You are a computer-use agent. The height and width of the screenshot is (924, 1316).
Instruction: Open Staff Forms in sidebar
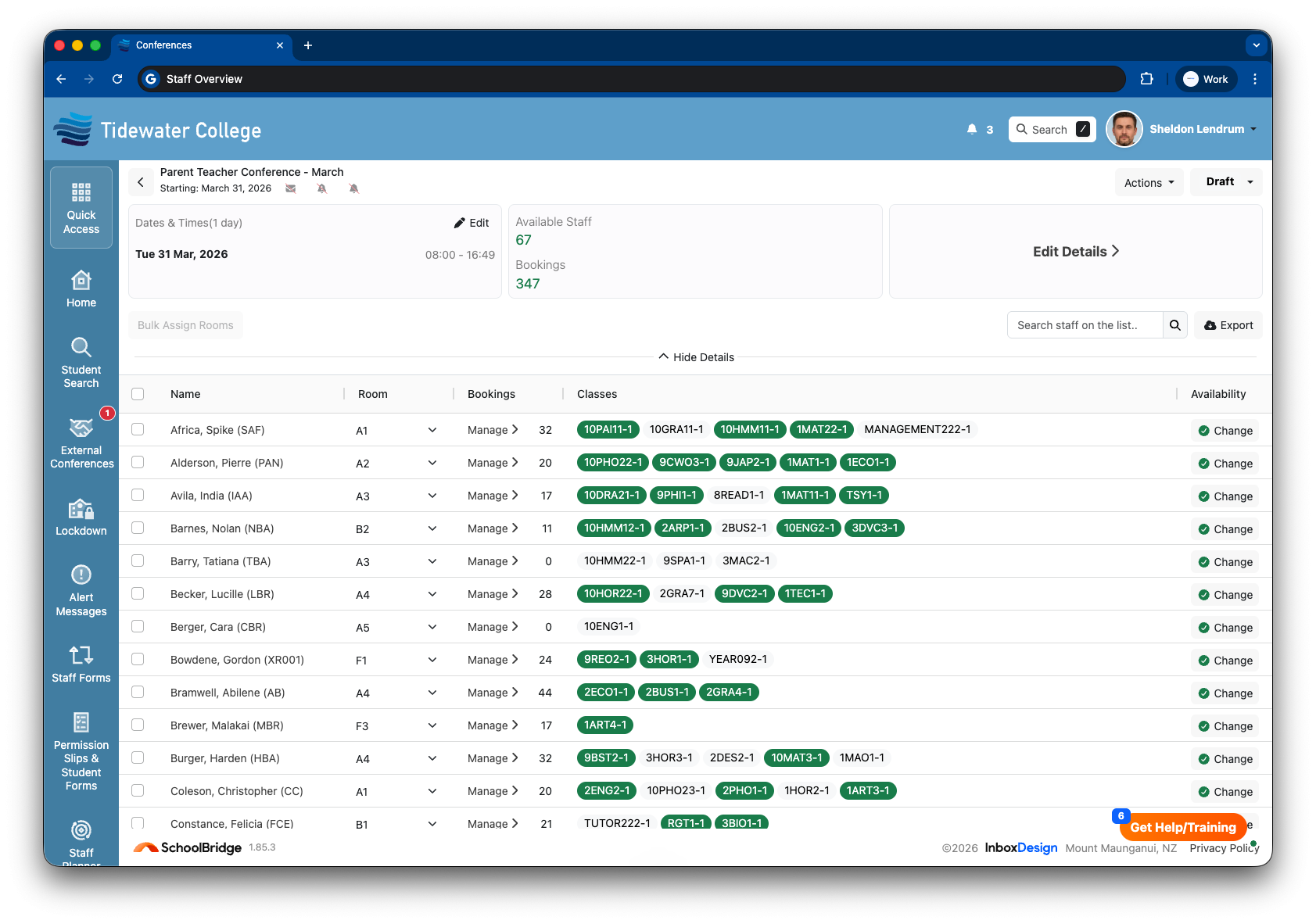81,664
